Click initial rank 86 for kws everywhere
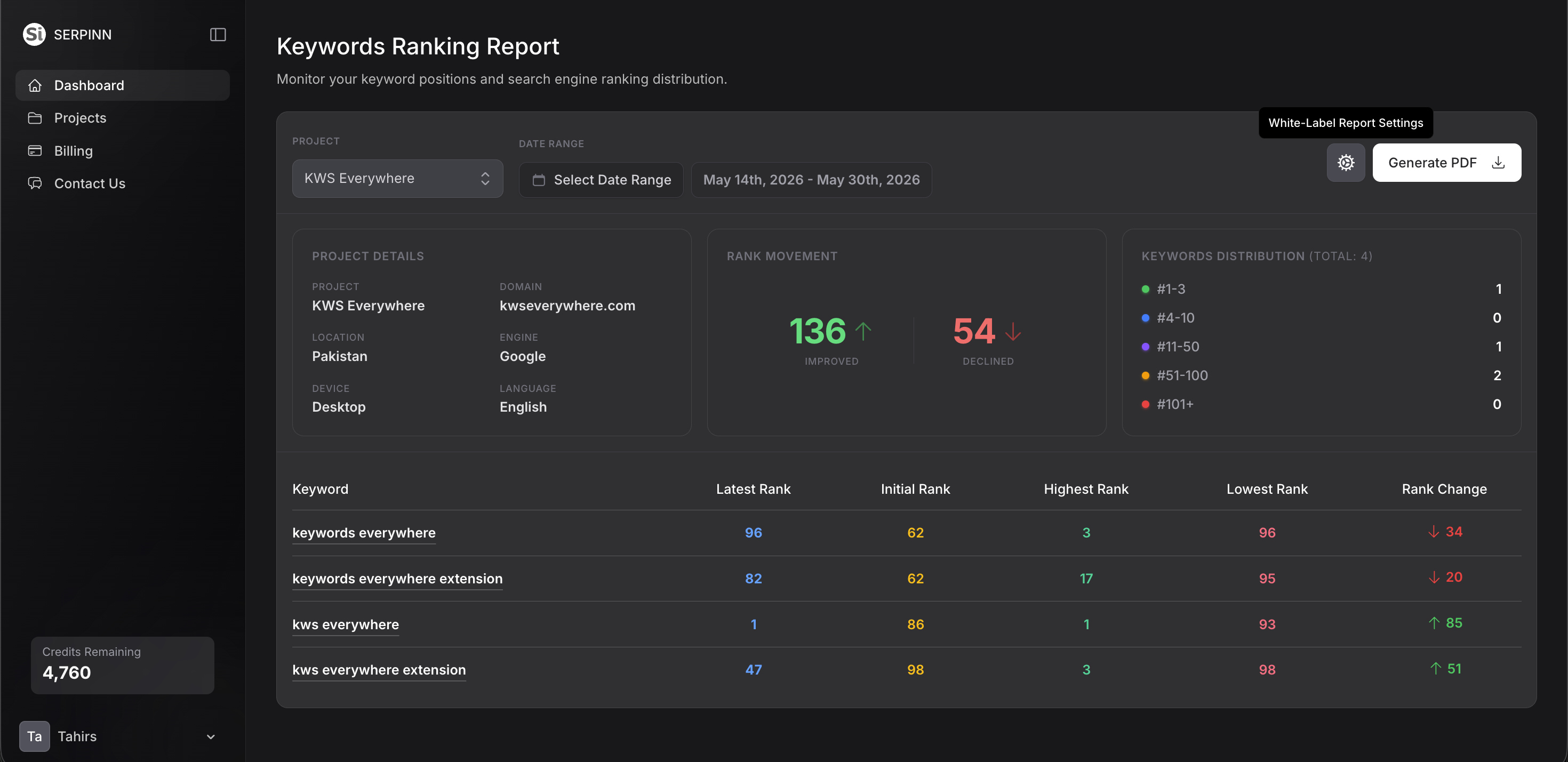 click(916, 624)
